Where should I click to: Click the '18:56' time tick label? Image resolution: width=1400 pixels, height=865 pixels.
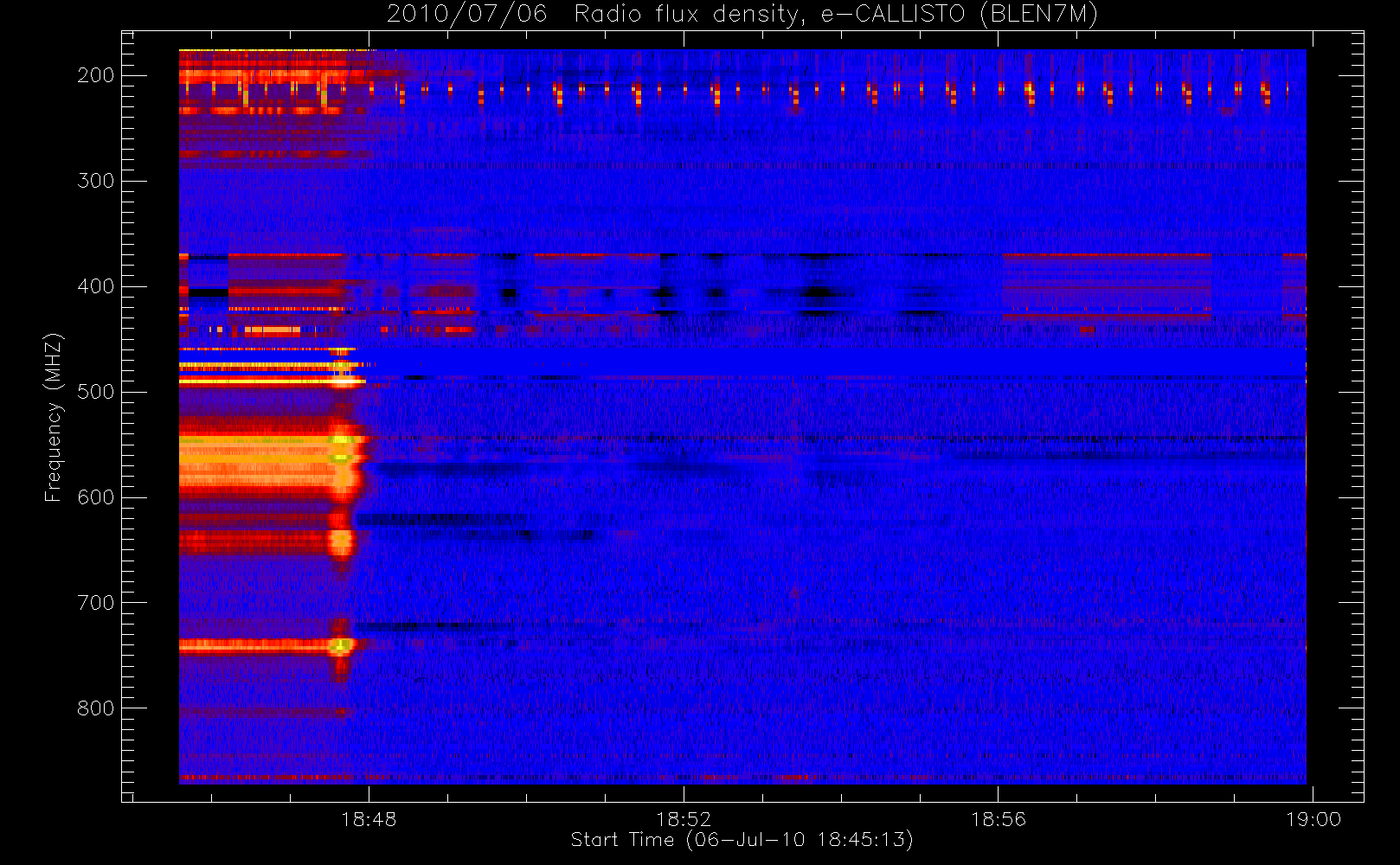click(999, 819)
